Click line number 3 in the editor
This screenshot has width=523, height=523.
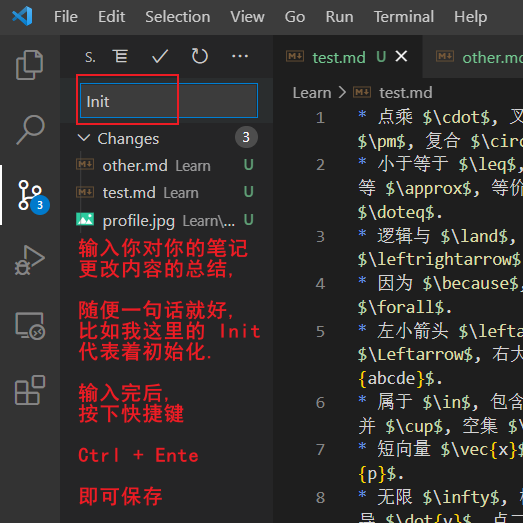(320, 236)
